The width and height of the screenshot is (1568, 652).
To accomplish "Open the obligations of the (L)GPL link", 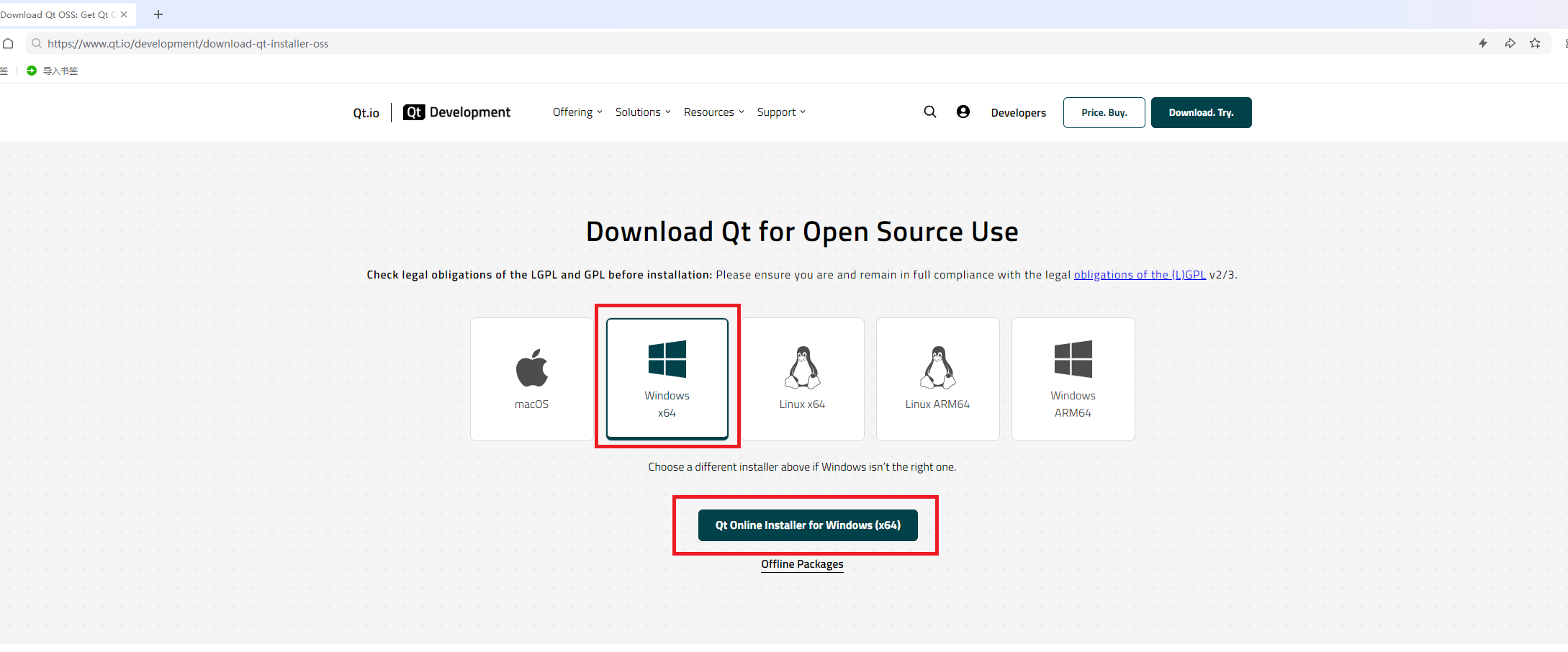I will [x=1140, y=275].
